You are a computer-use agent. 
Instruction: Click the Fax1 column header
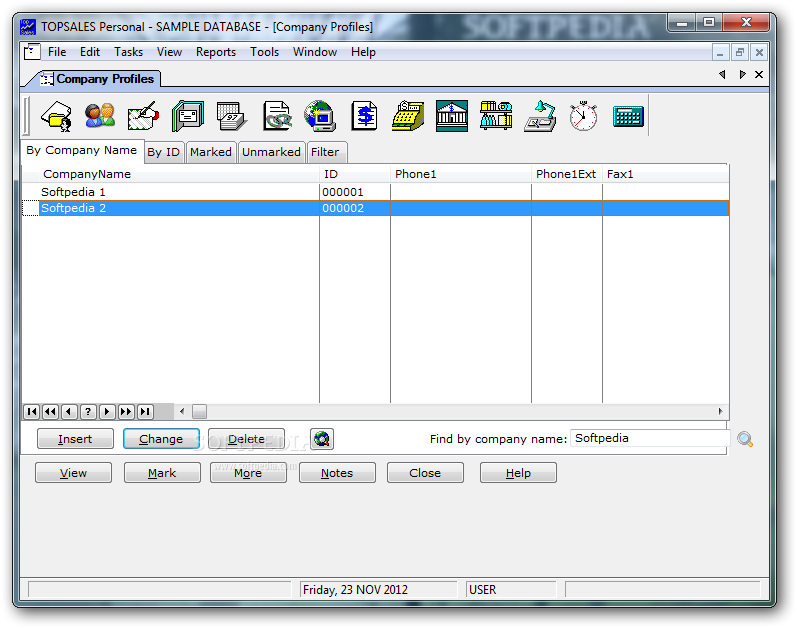[665, 174]
